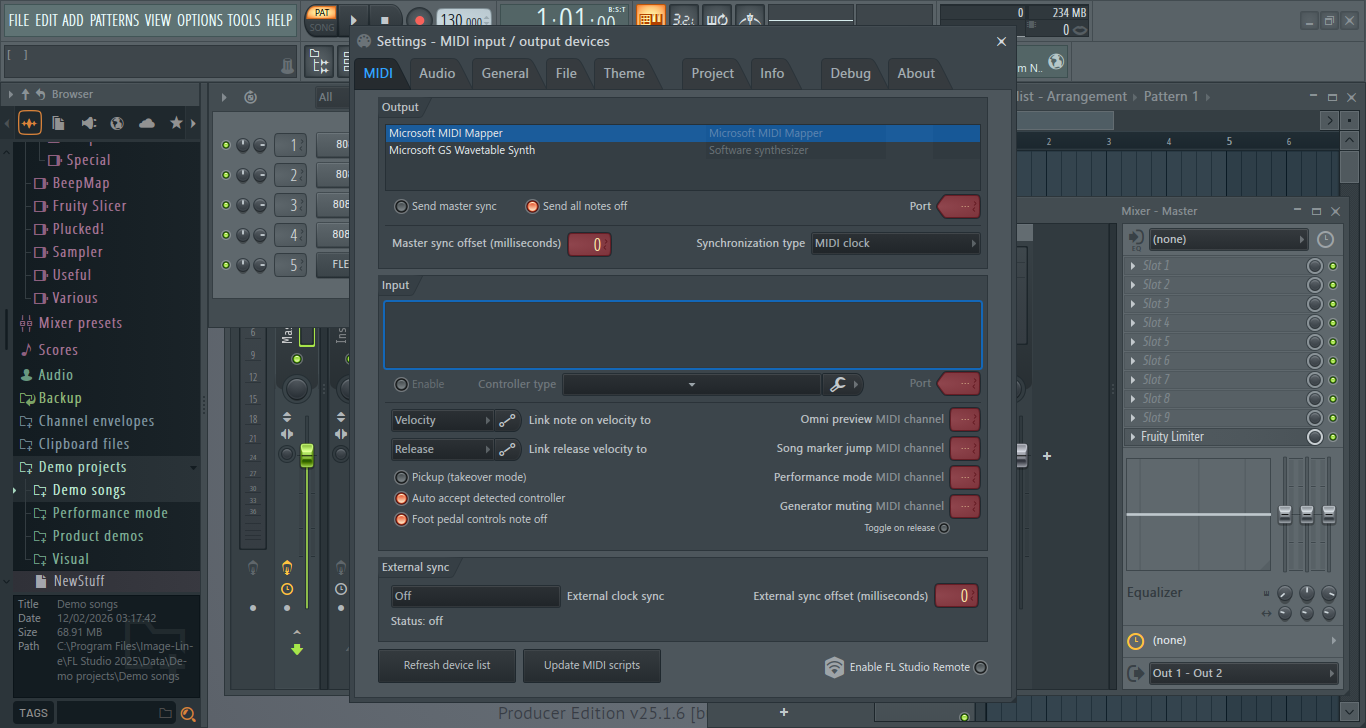Turn on Enable FL Studio Remote
The width and height of the screenshot is (1366, 728).
point(980,667)
